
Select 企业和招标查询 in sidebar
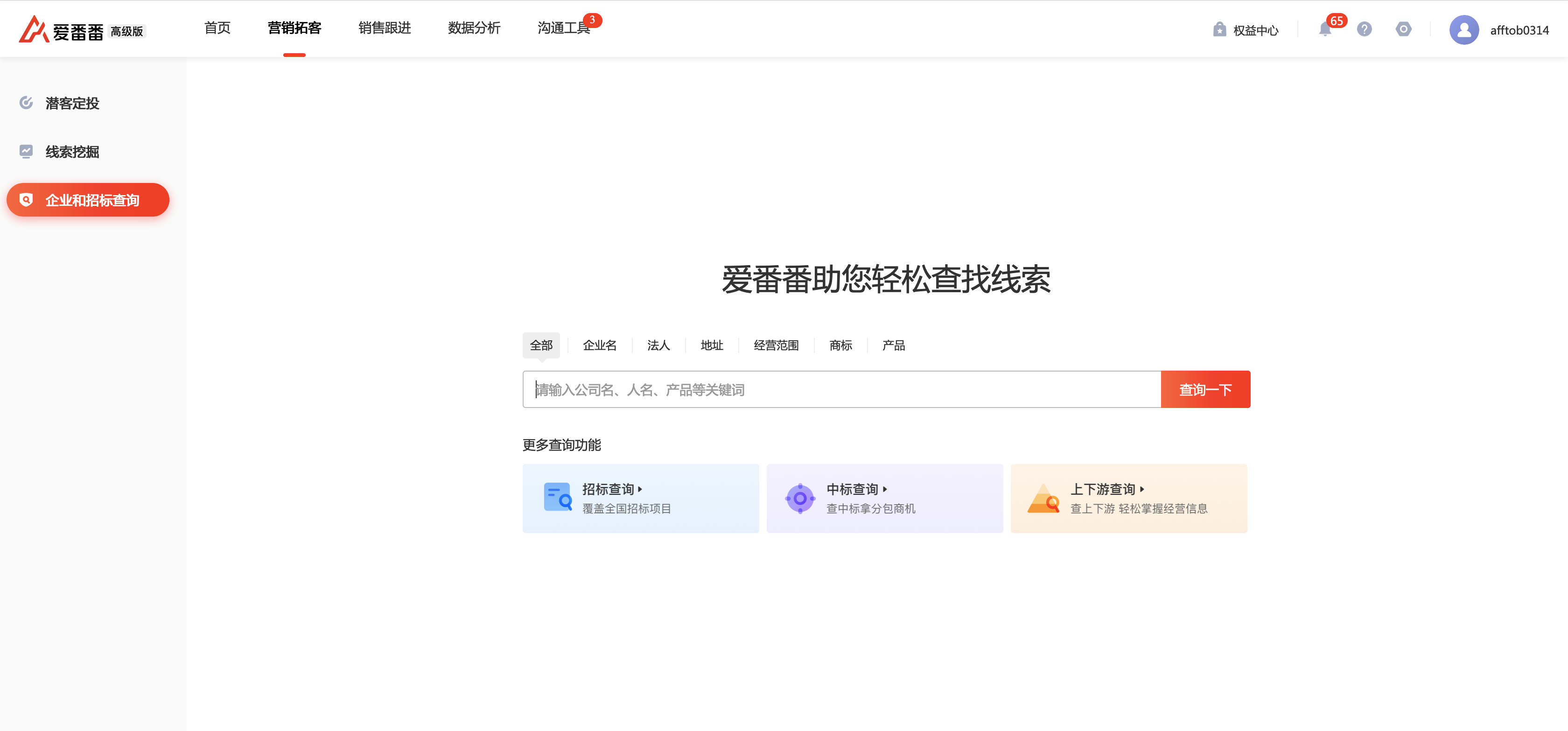pyautogui.click(x=88, y=200)
